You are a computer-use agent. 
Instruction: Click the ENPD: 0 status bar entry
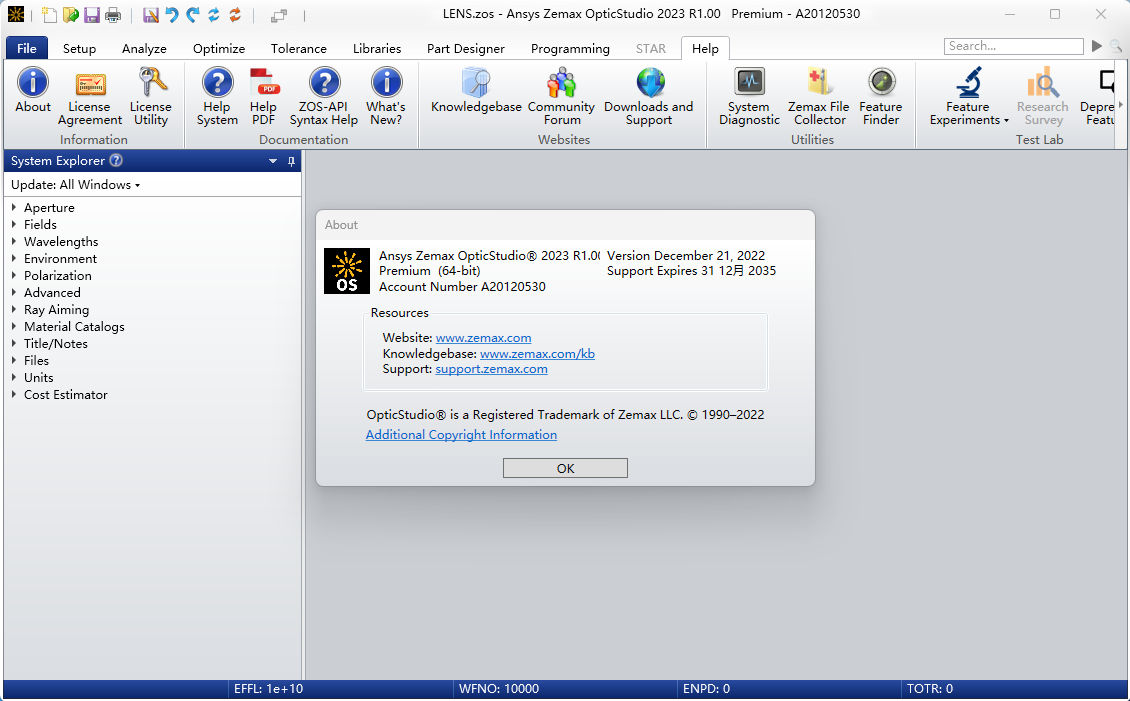point(706,689)
